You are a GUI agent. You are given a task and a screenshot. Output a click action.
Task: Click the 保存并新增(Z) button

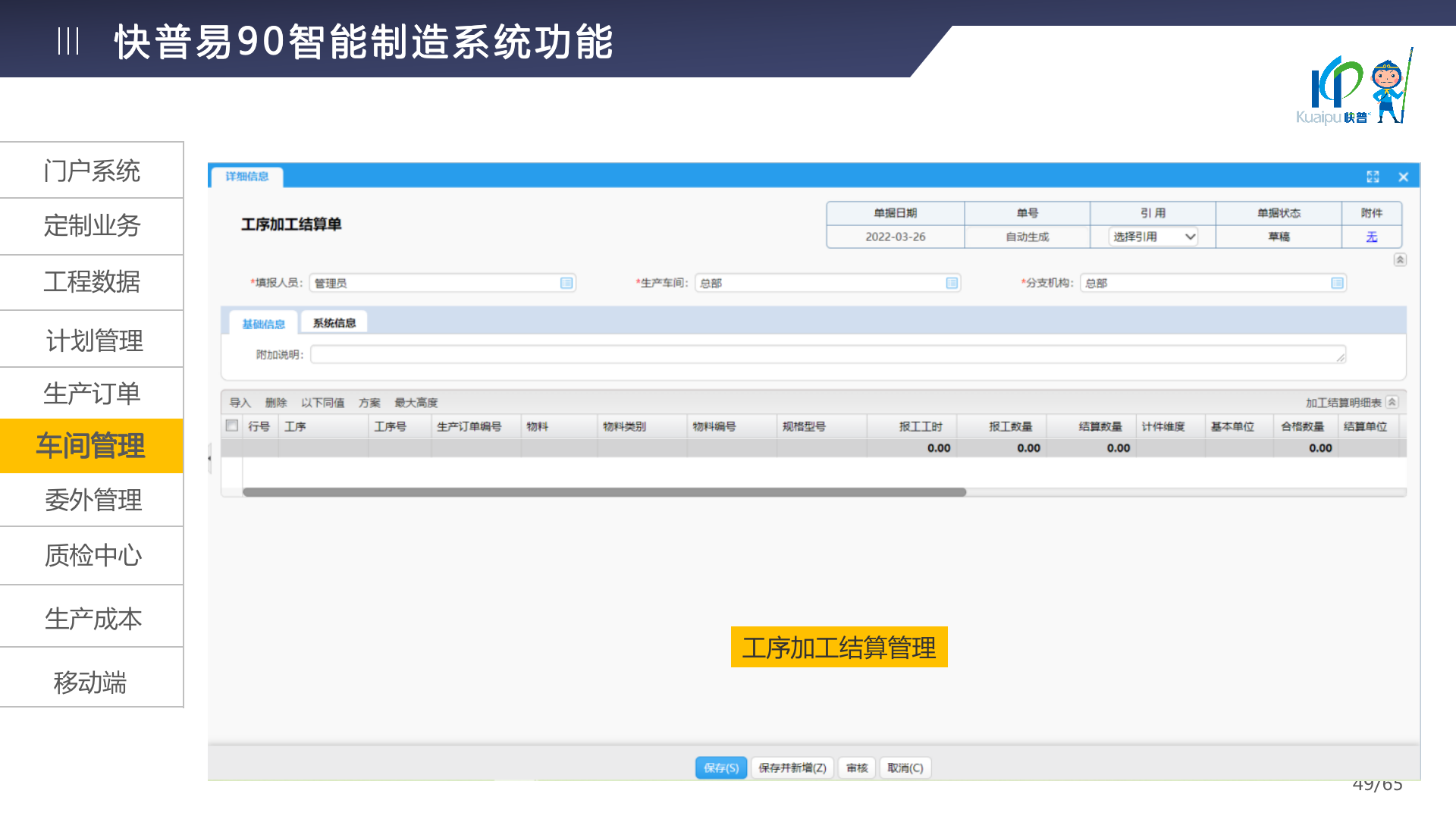click(792, 767)
